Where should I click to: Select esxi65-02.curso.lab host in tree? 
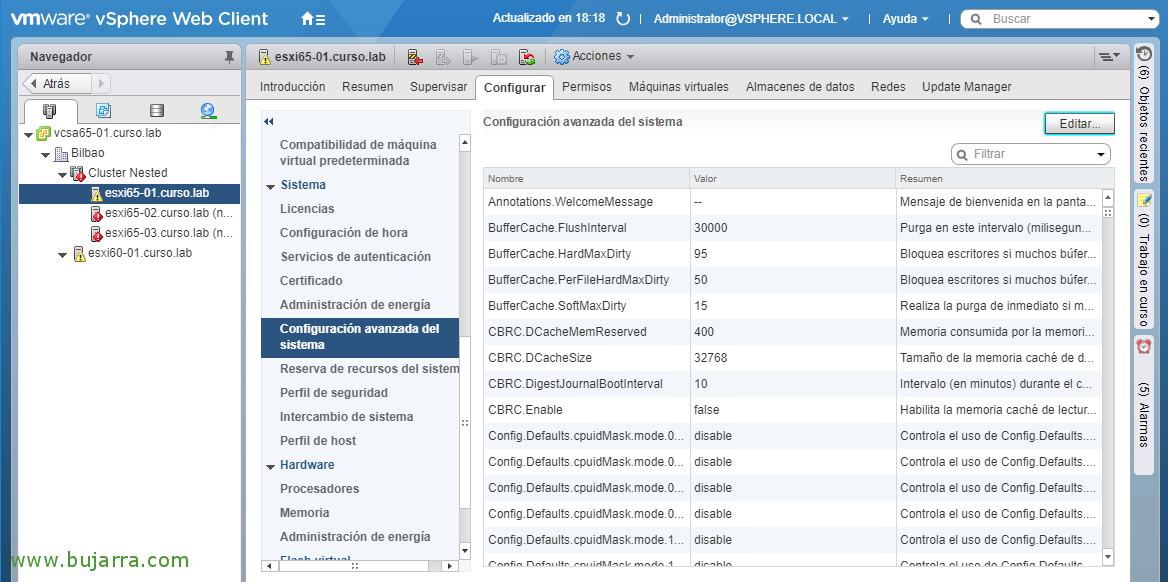coord(162,214)
